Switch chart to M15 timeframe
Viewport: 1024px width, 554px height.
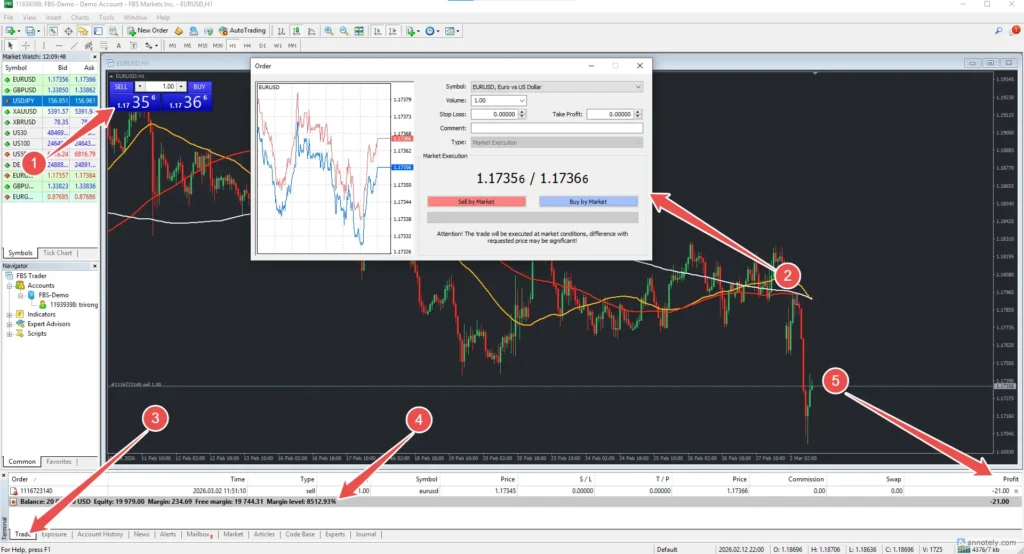[202, 46]
